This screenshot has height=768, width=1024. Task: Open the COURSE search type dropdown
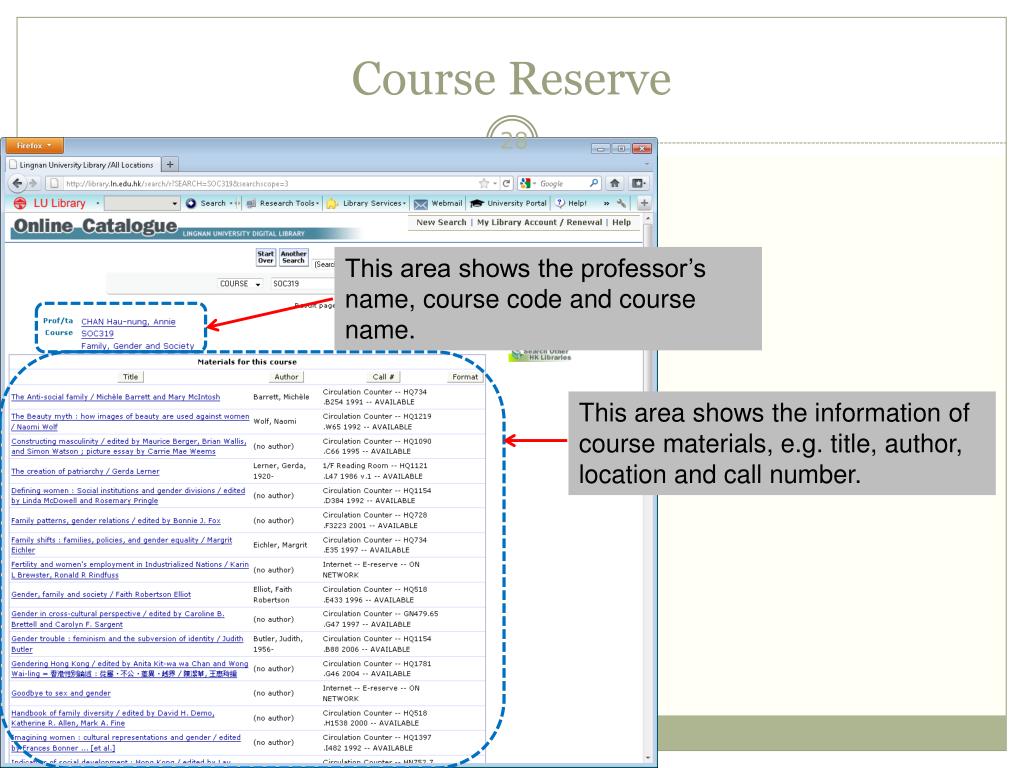click(x=240, y=284)
